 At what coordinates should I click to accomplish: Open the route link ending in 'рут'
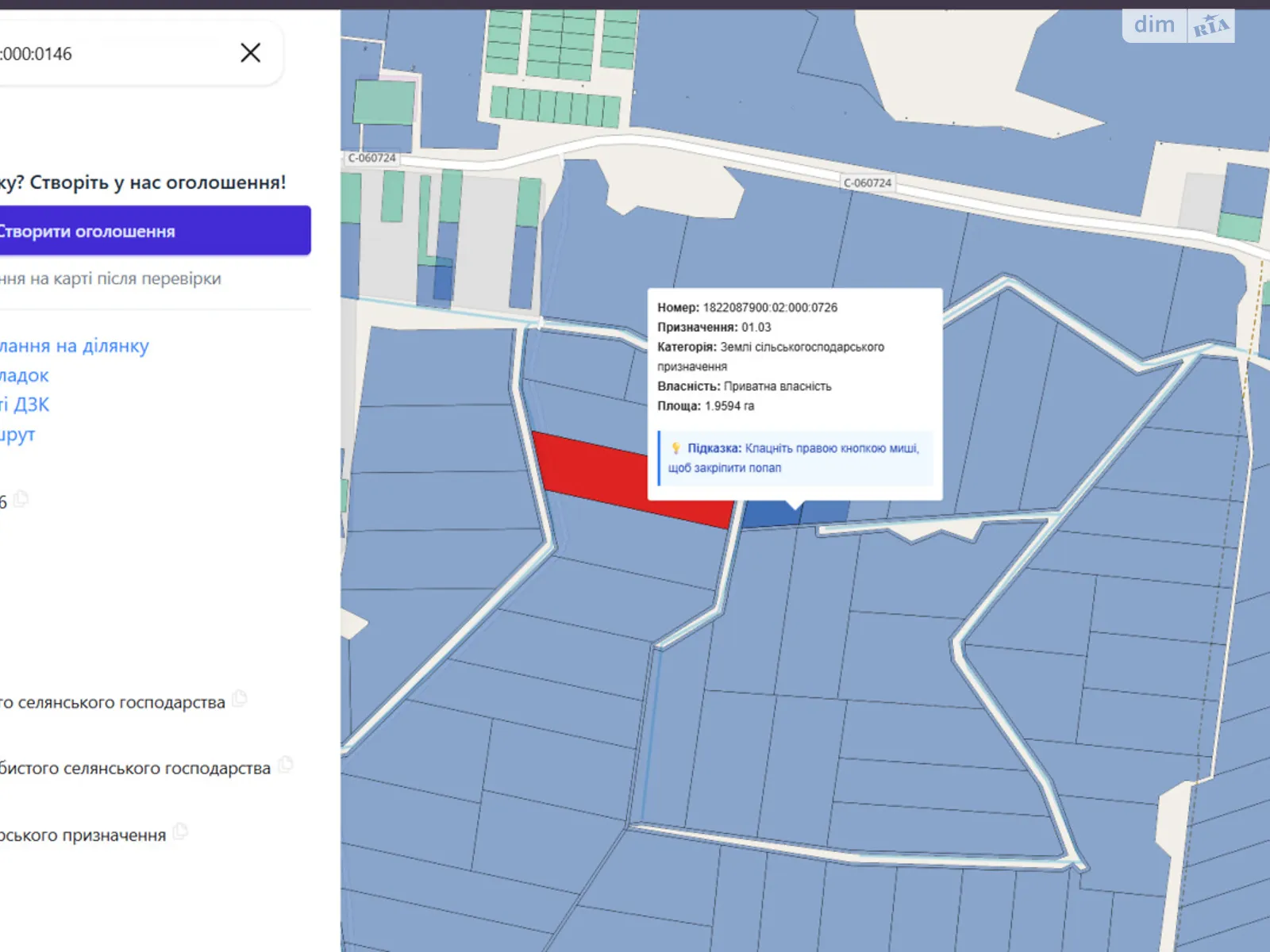coord(17,435)
